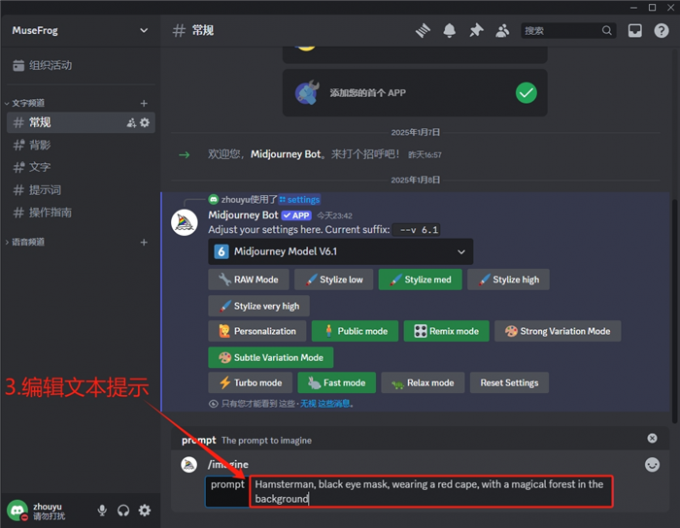Click the search magnifier icon
Viewport: 680px width, 528px height.
click(x=607, y=30)
